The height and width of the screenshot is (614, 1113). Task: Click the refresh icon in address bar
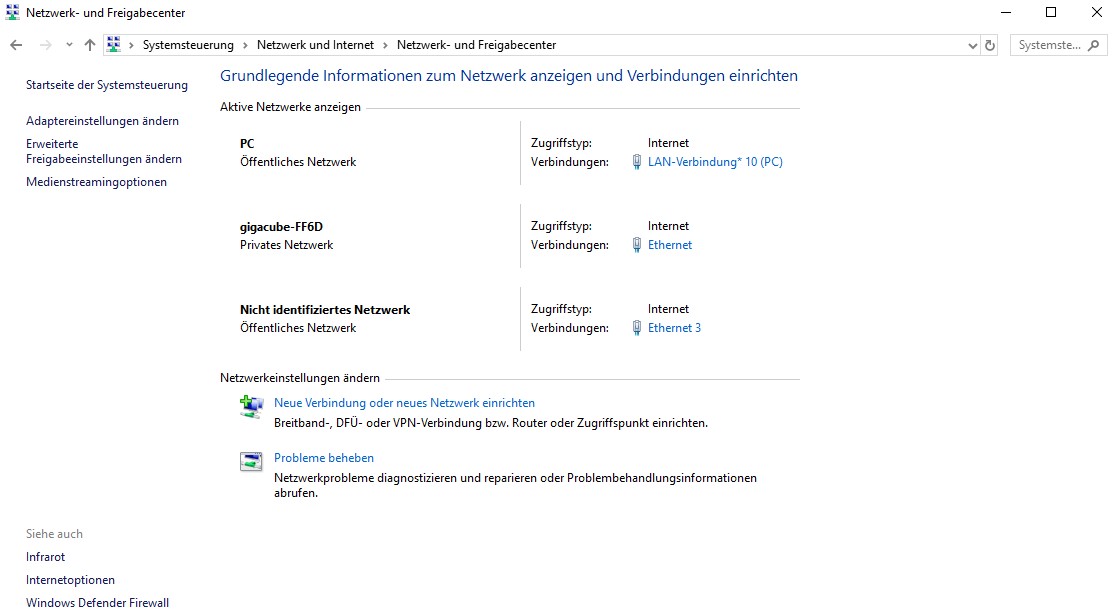click(990, 45)
